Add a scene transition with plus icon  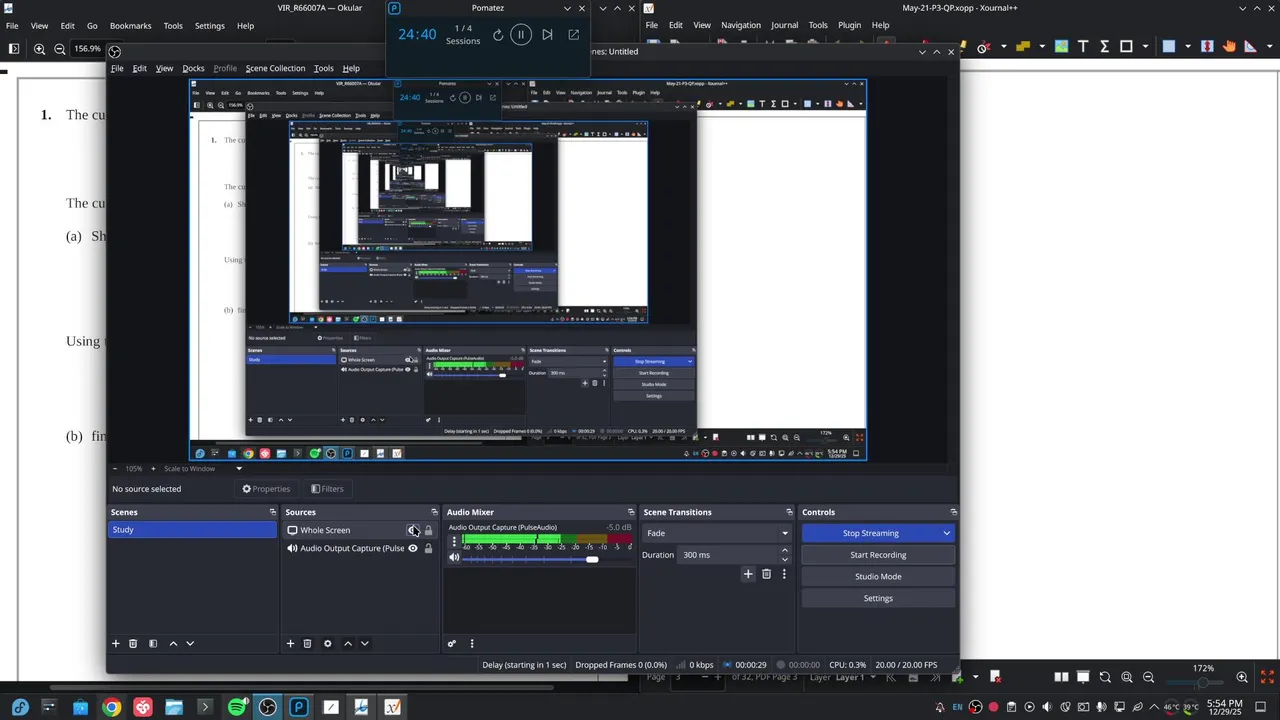(748, 574)
